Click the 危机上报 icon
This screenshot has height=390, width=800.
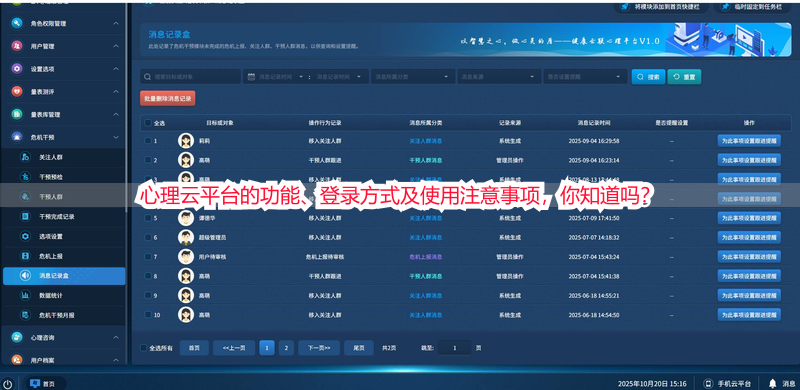pyautogui.click(x=25, y=256)
